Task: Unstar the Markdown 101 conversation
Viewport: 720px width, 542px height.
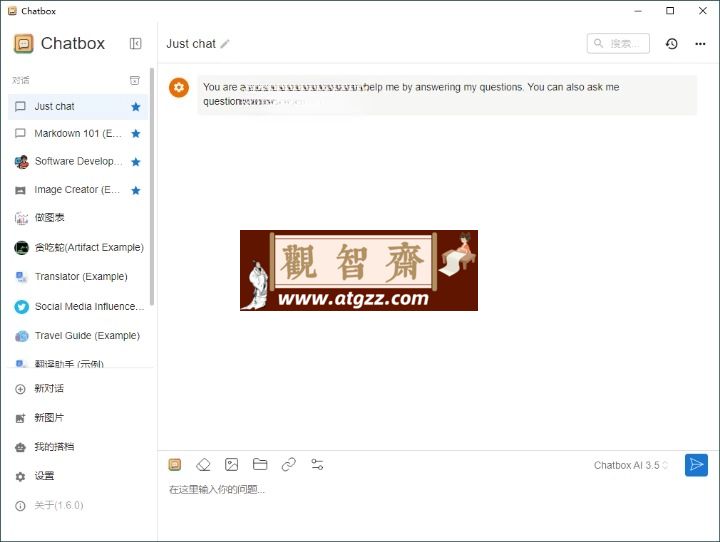Action: [x=135, y=134]
